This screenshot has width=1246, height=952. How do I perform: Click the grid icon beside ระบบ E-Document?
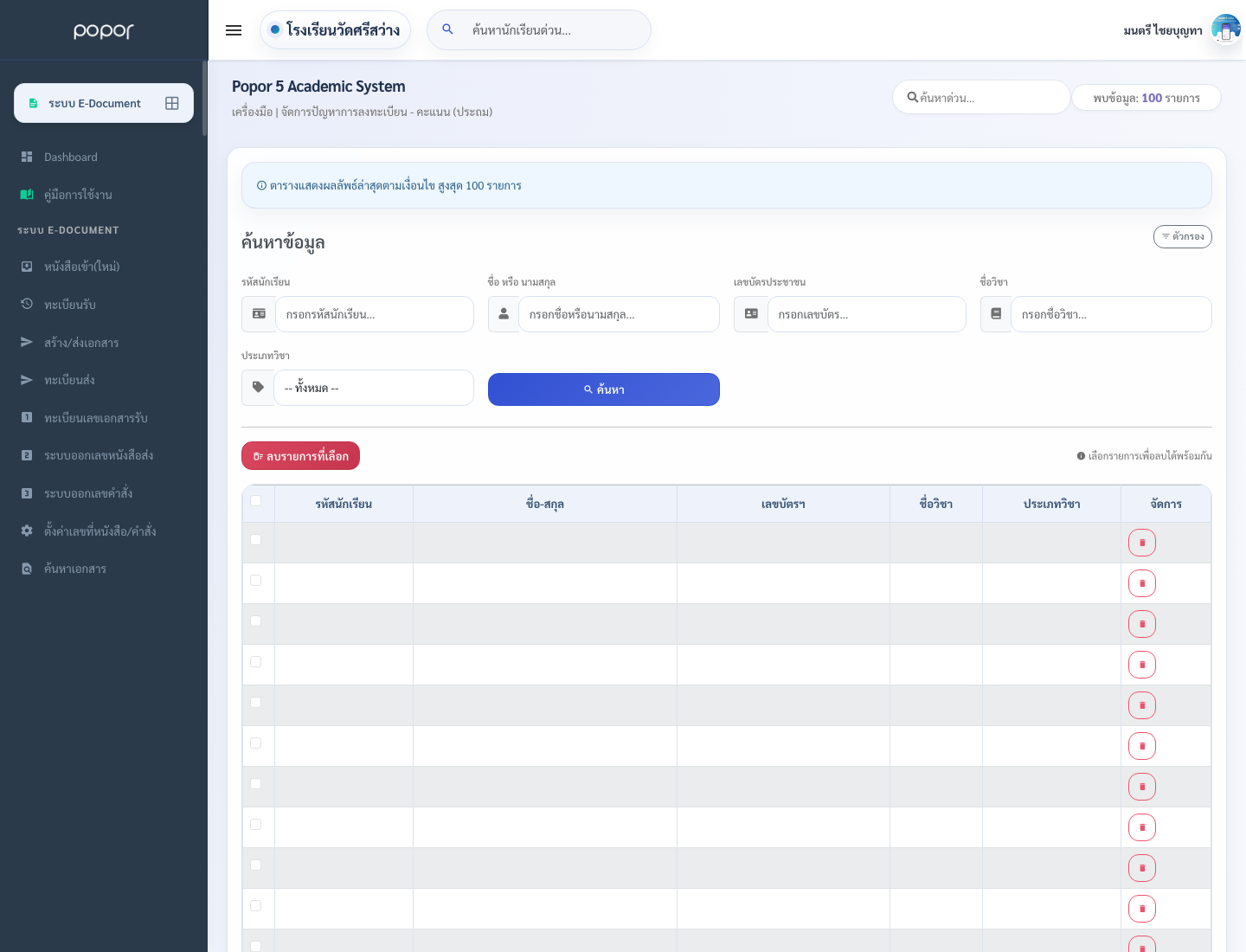[172, 103]
